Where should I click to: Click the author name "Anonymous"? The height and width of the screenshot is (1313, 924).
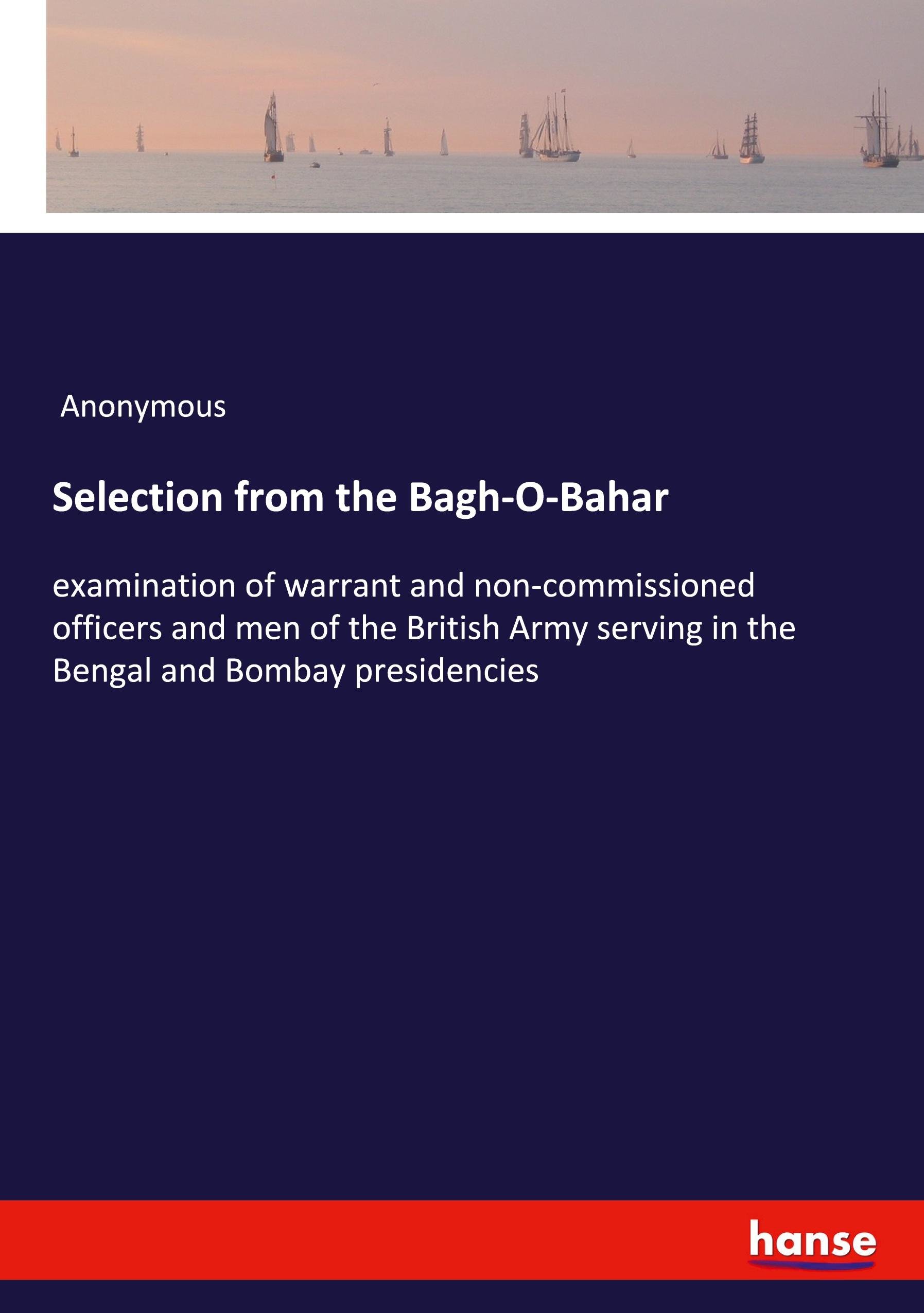144,407
